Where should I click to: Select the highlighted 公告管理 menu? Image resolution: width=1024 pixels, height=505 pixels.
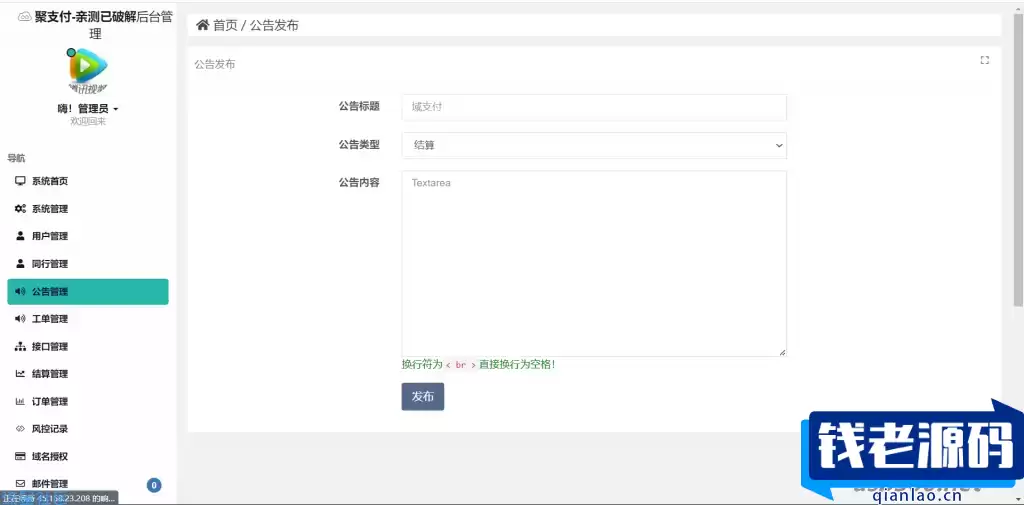[88, 291]
